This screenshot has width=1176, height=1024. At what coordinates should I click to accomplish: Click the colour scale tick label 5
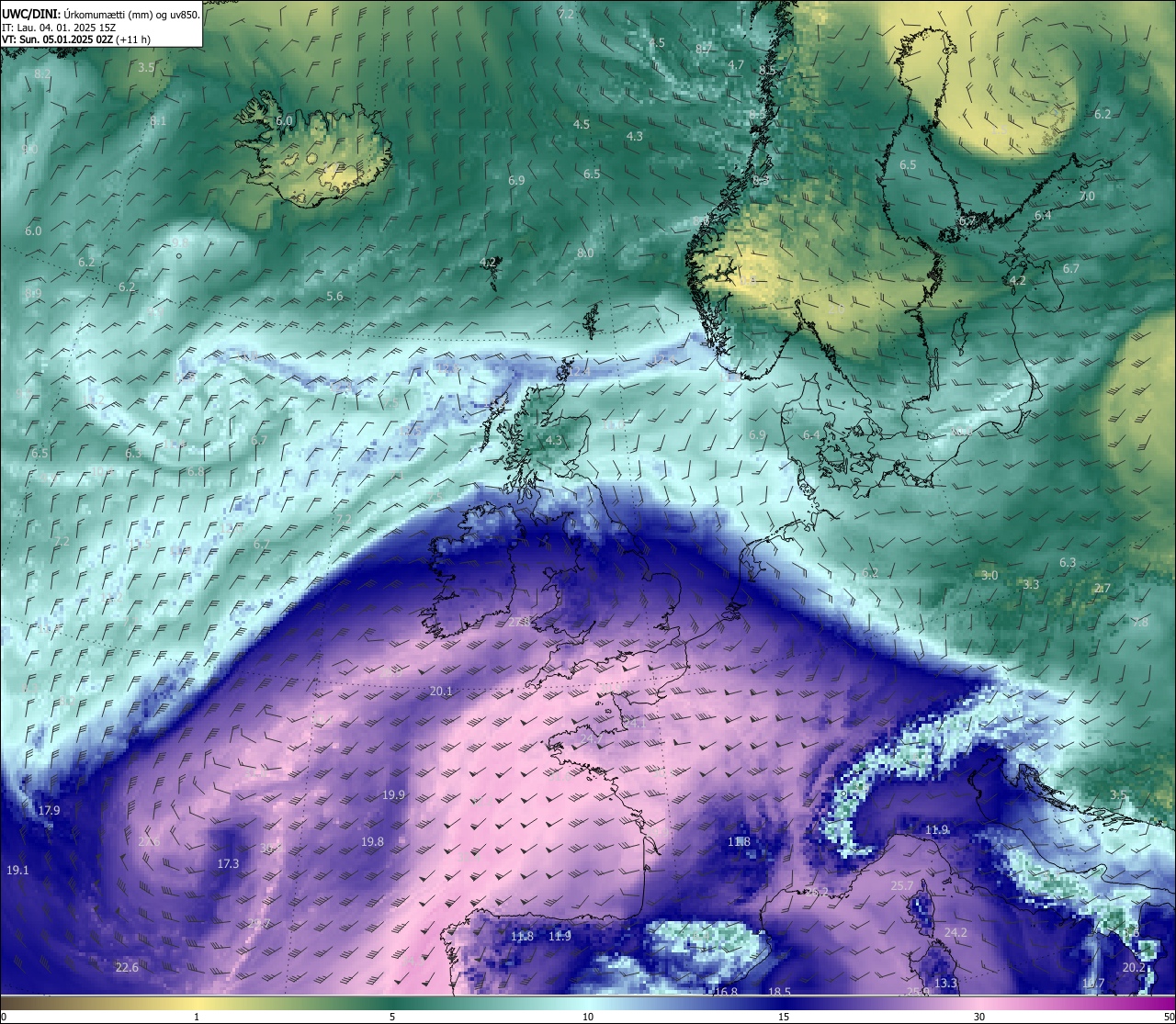pos(392,1017)
